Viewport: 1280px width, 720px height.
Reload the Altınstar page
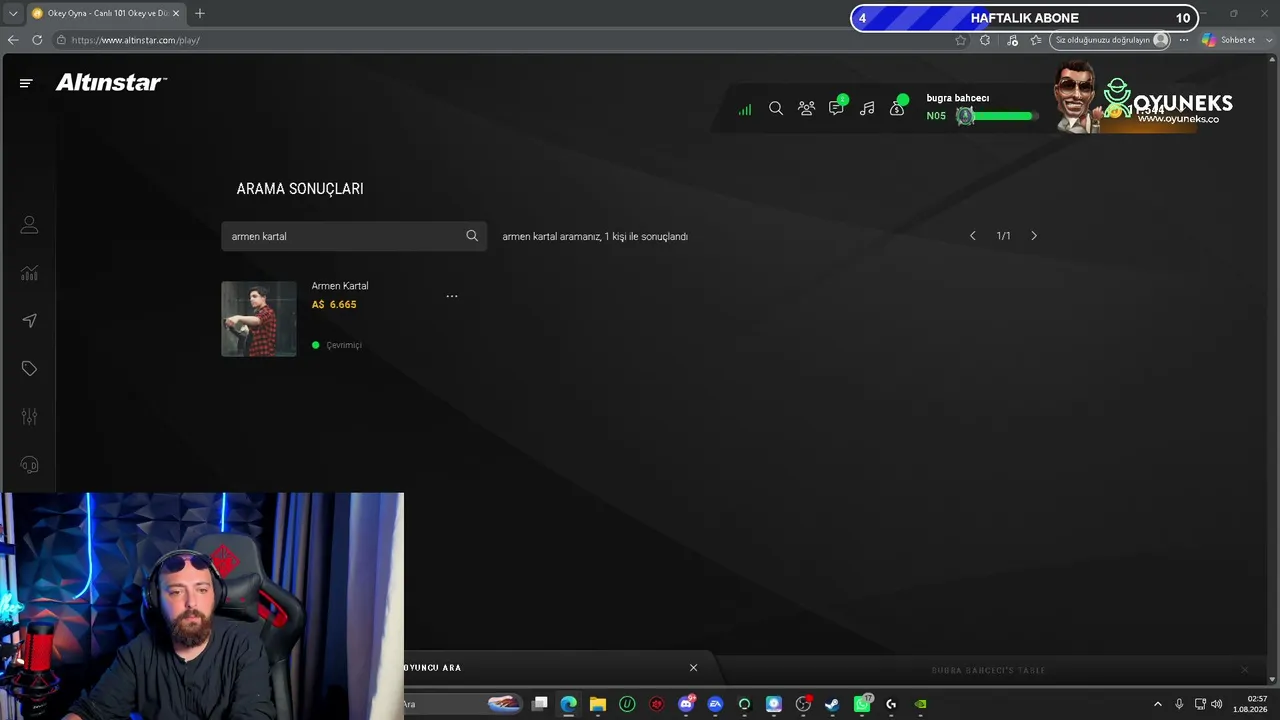pyautogui.click(x=37, y=40)
